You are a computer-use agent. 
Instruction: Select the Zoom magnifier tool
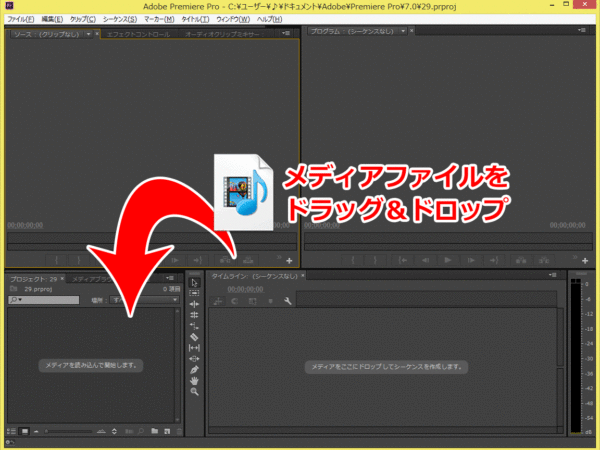(194, 391)
